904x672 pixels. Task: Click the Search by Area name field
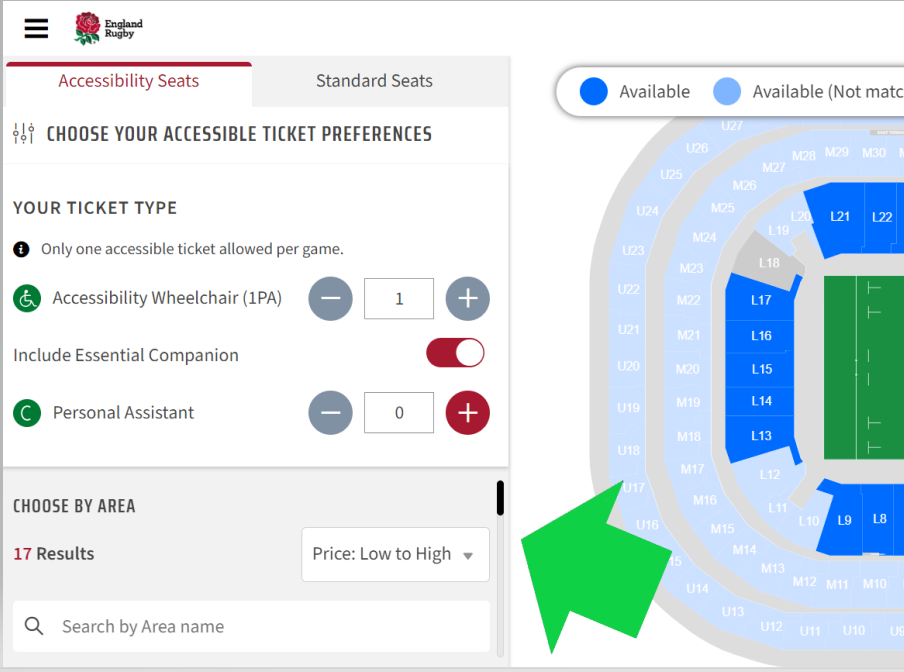click(251, 626)
